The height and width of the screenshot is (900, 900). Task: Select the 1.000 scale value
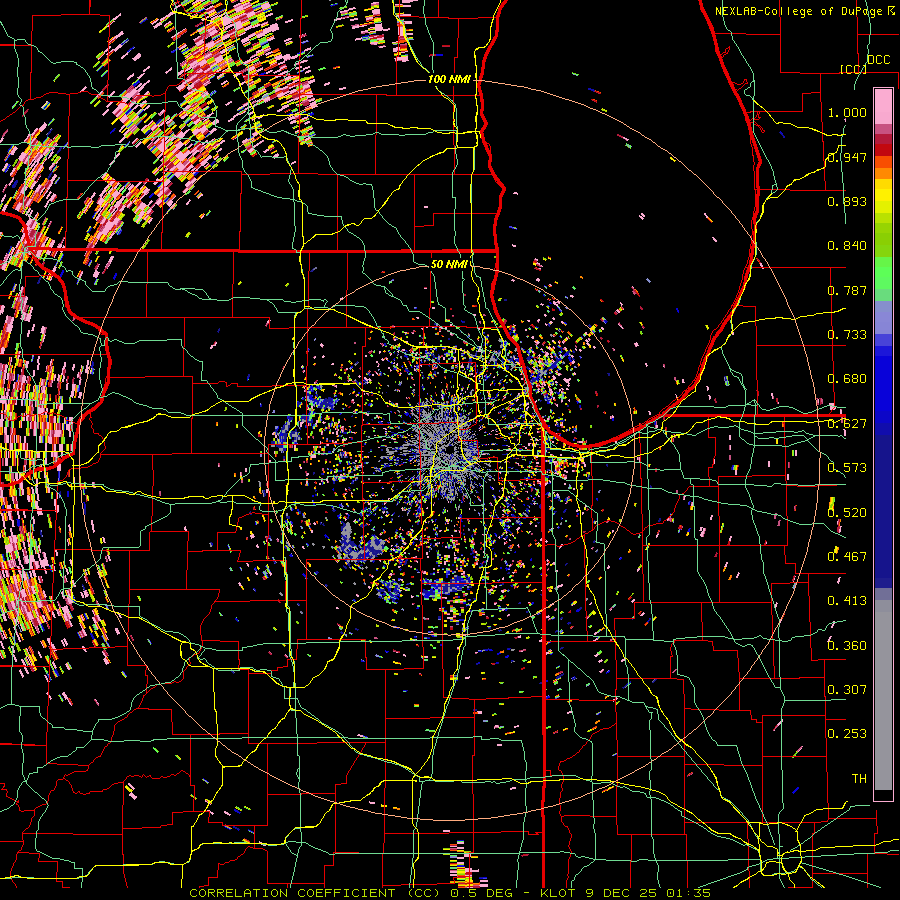[847, 112]
